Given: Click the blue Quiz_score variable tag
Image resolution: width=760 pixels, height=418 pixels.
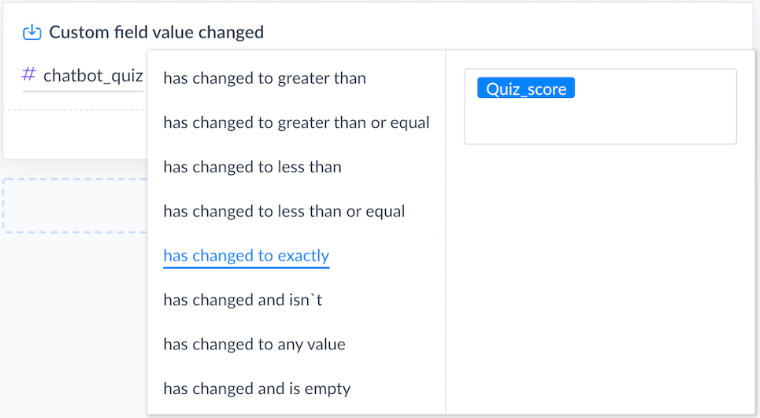Looking at the screenshot, I should [x=526, y=88].
